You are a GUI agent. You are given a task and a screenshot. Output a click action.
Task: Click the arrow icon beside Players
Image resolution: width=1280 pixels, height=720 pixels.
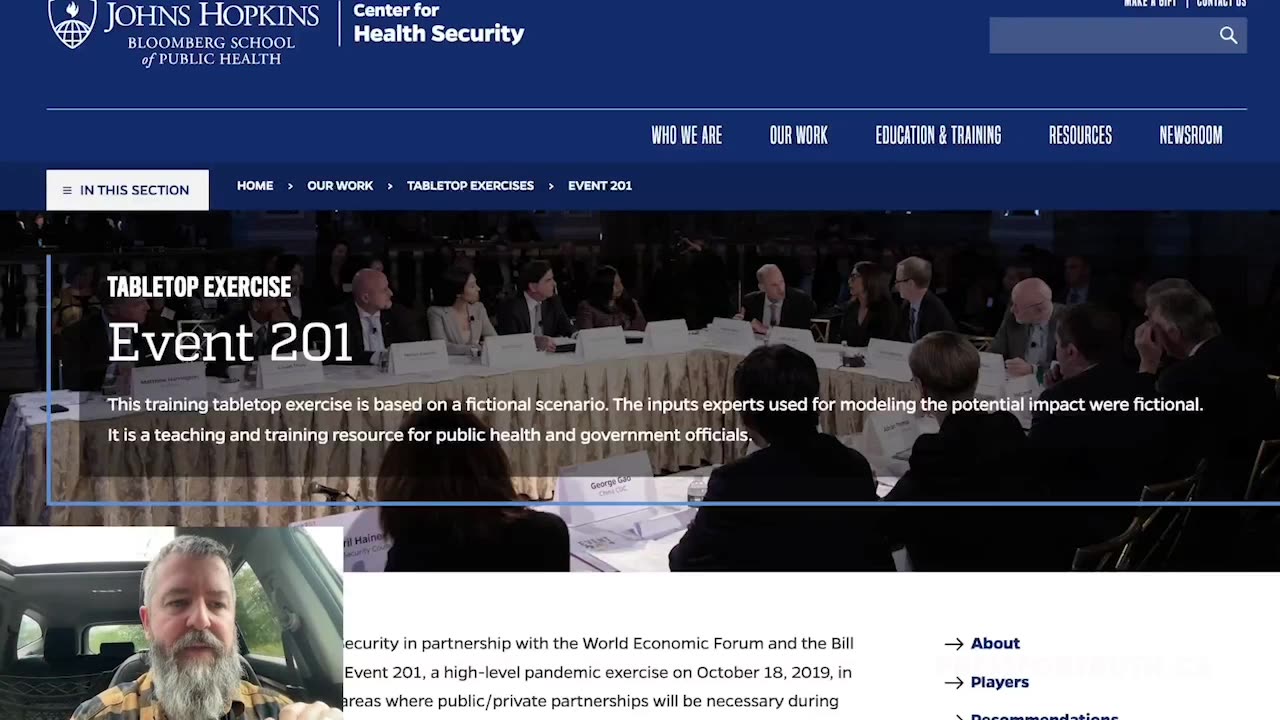click(x=954, y=683)
